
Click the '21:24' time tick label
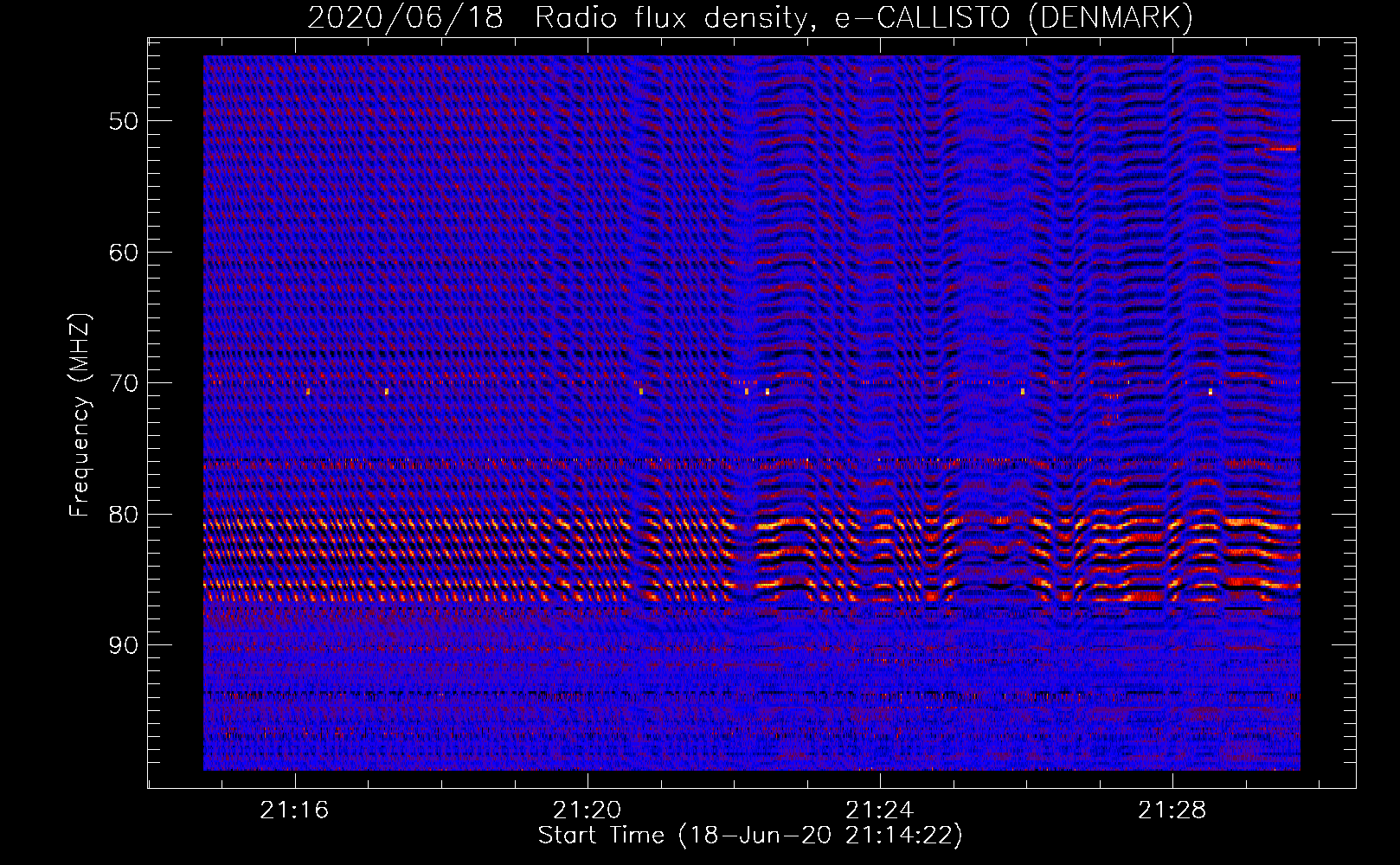click(x=880, y=811)
